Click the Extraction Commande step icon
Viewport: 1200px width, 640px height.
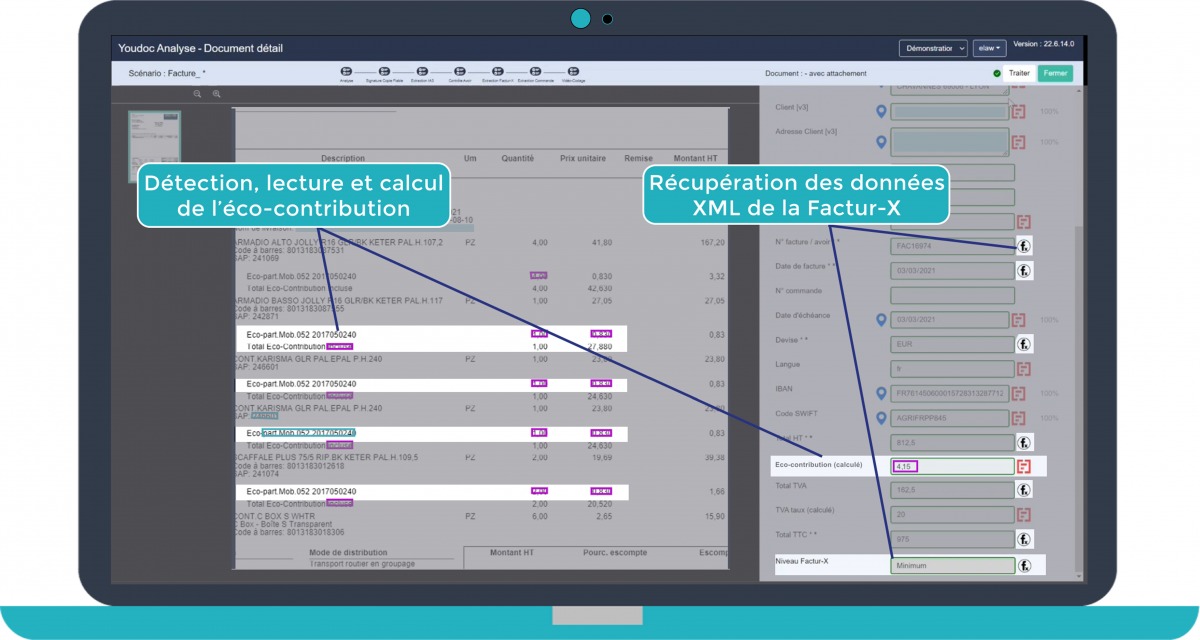point(536,72)
